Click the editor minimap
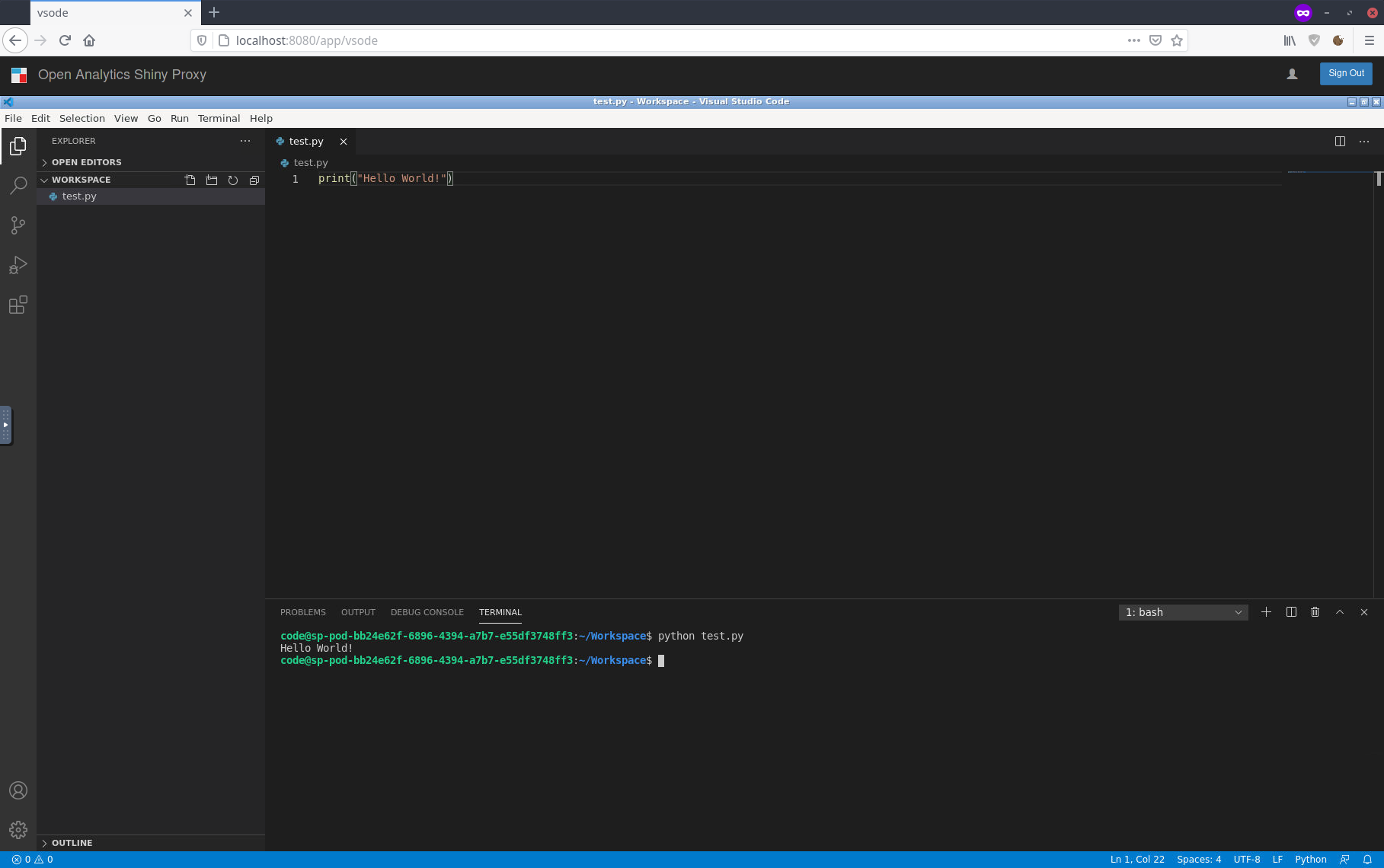The image size is (1384, 868). (x=1329, y=173)
